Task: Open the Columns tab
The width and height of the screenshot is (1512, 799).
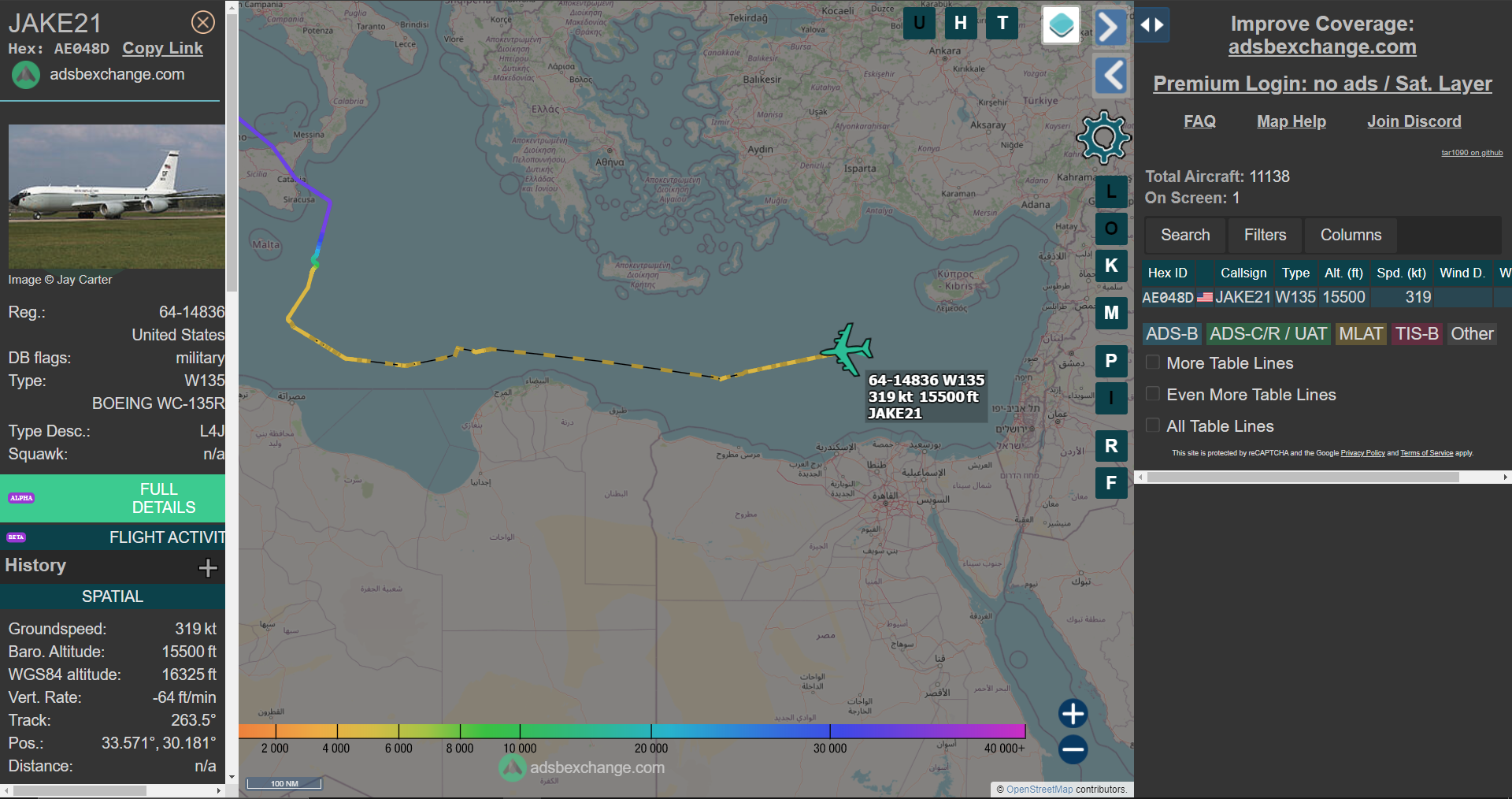Action: pyautogui.click(x=1351, y=235)
